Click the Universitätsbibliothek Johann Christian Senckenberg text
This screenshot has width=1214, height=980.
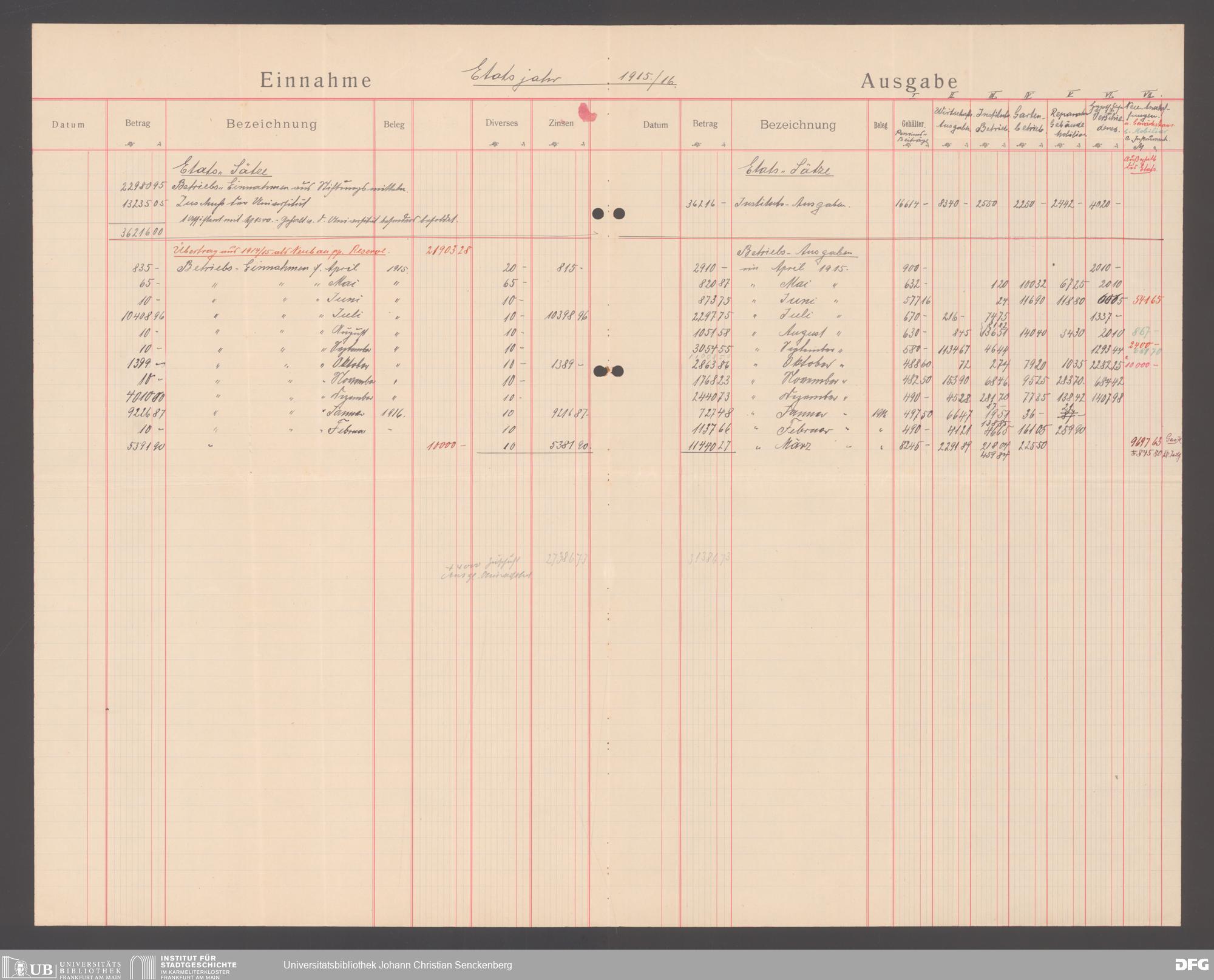click(398, 965)
